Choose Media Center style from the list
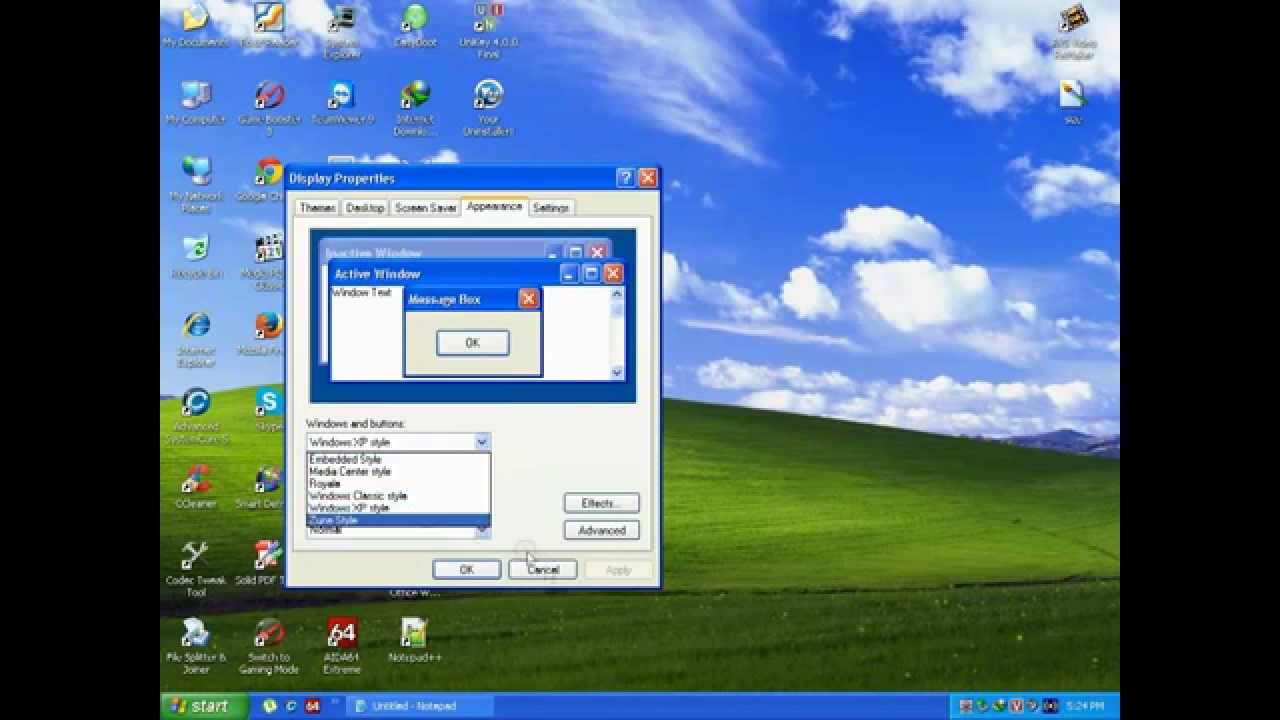Image resolution: width=1280 pixels, height=720 pixels. (x=398, y=471)
